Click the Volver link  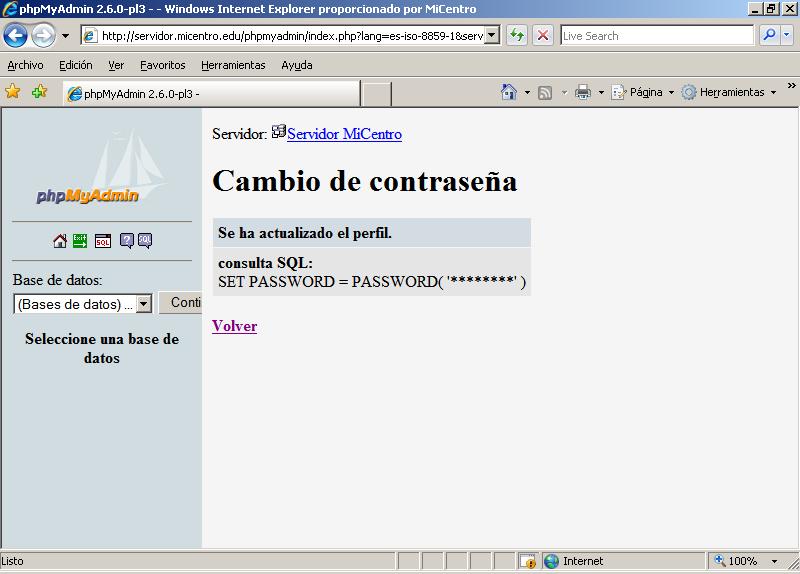234,326
